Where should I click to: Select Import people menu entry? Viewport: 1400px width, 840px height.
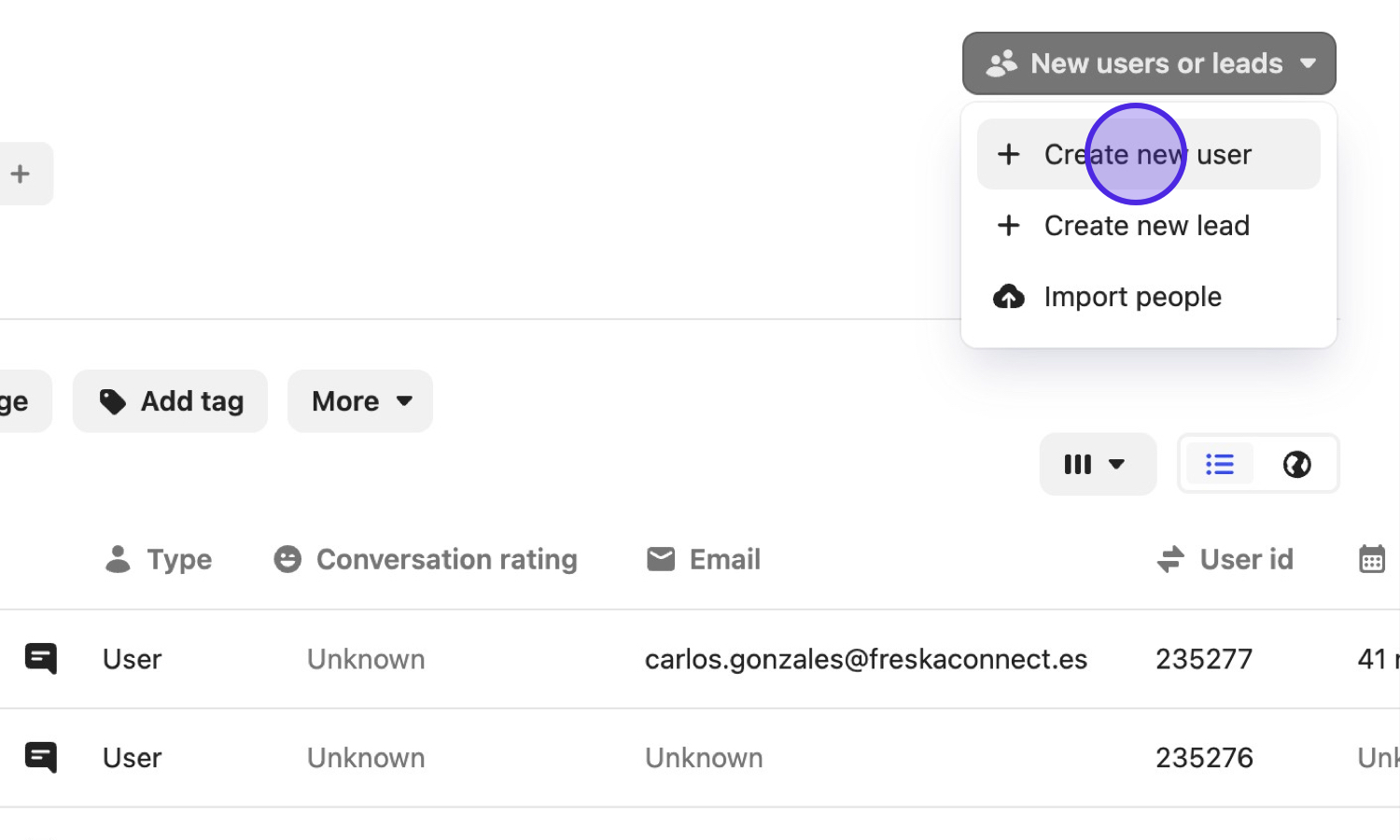tap(1132, 297)
